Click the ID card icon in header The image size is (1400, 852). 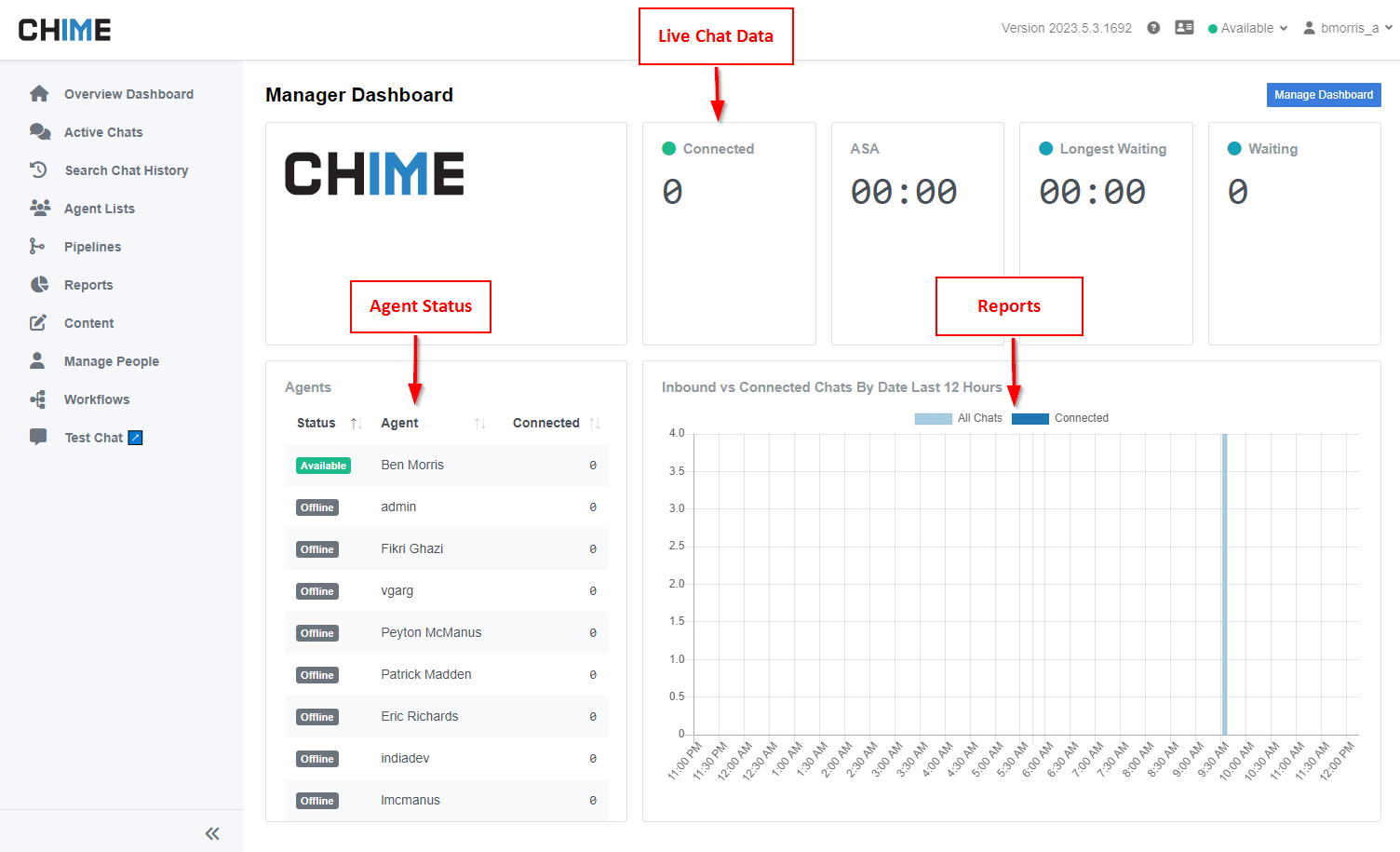pyautogui.click(x=1184, y=28)
